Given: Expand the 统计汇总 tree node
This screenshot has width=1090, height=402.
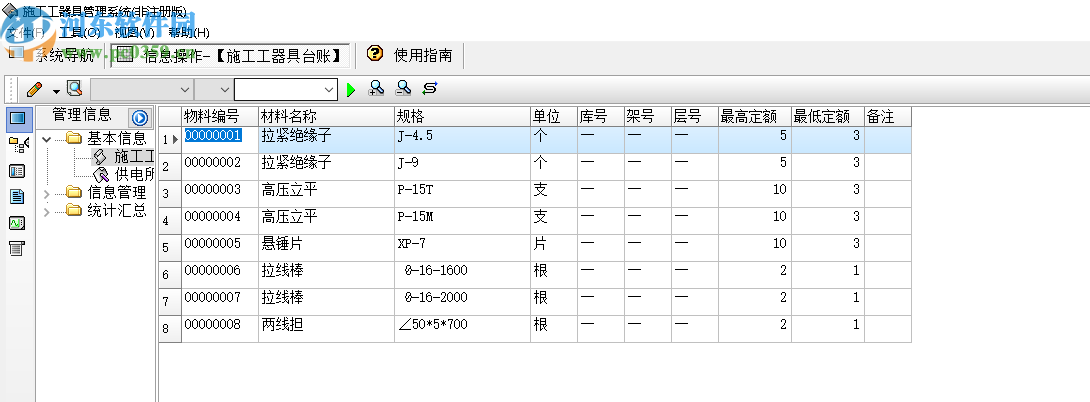Looking at the screenshot, I should 47,211.
